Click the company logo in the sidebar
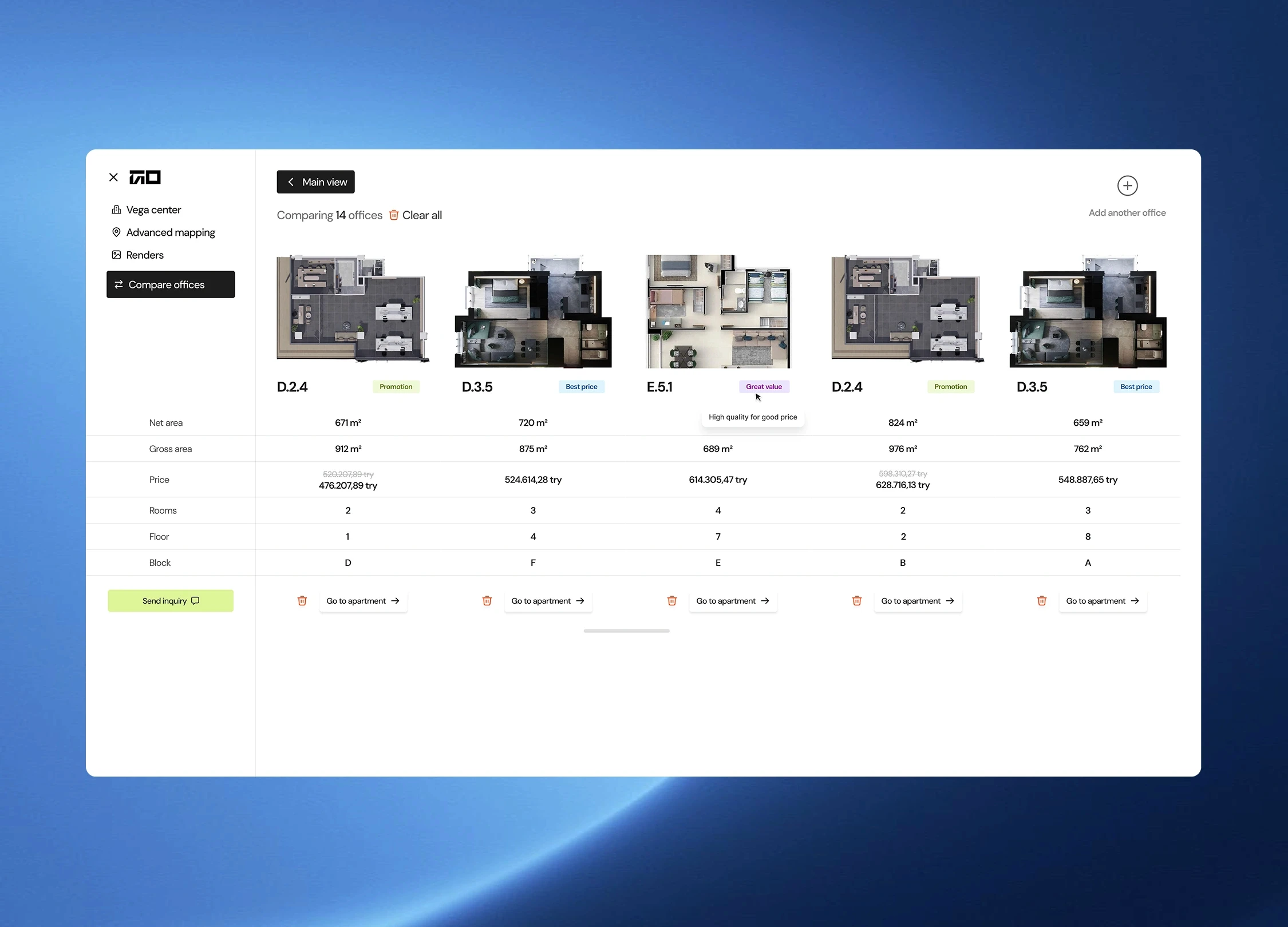 (145, 177)
